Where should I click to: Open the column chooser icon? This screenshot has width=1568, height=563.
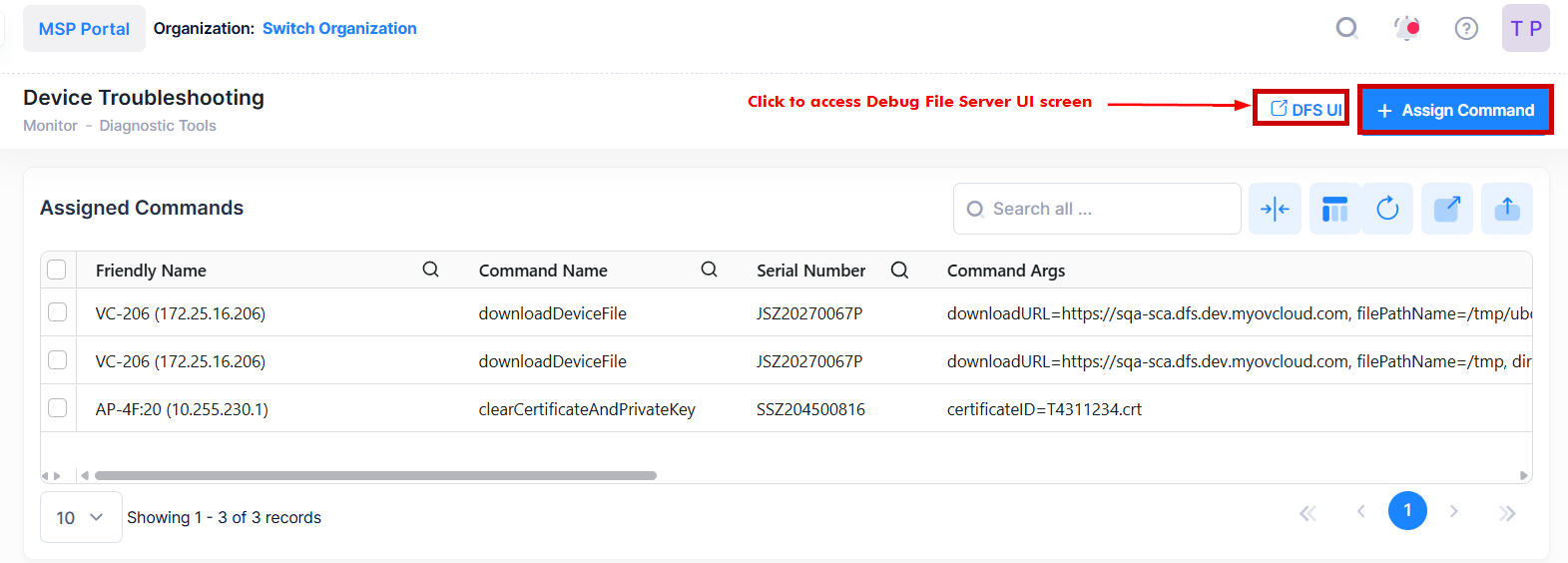1334,209
